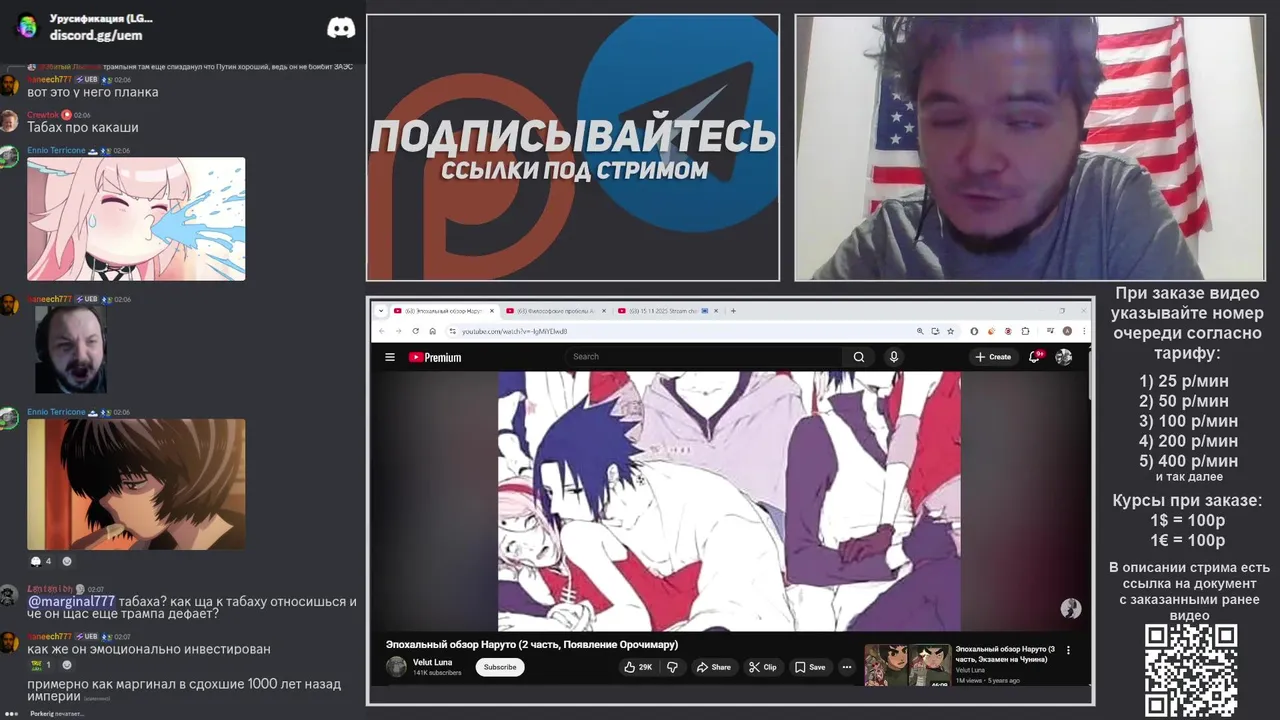Click the floating channel watermark over video
This screenshot has height=720, width=1280.
1070,609
